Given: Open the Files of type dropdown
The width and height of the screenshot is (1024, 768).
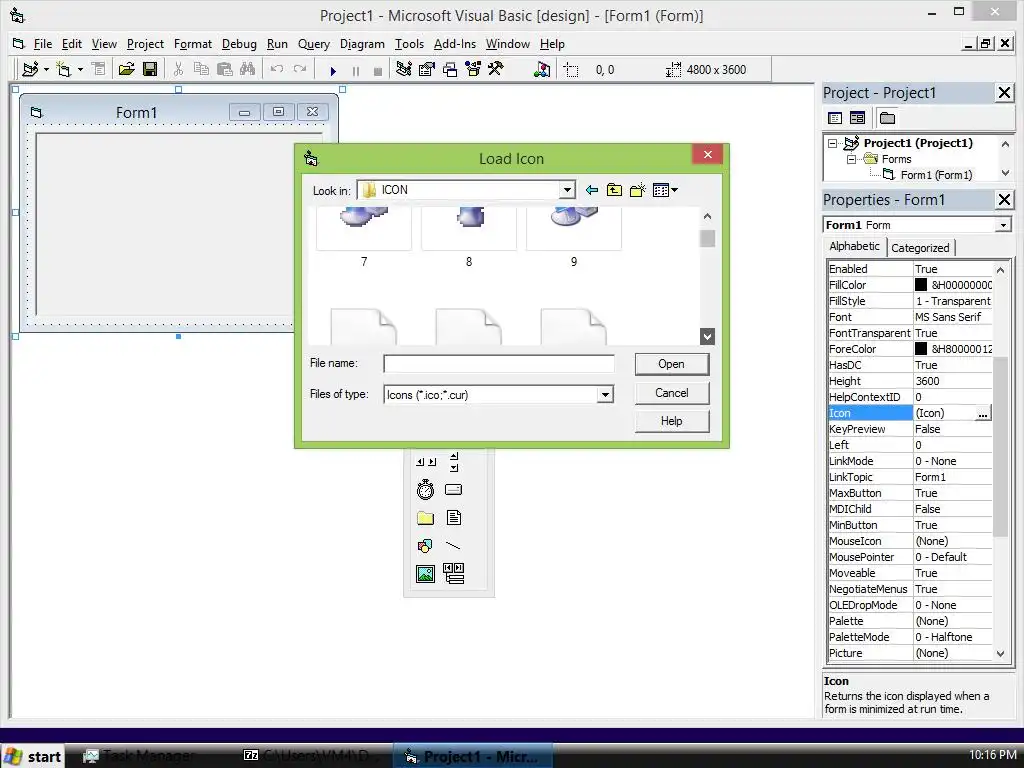Looking at the screenshot, I should [x=605, y=394].
